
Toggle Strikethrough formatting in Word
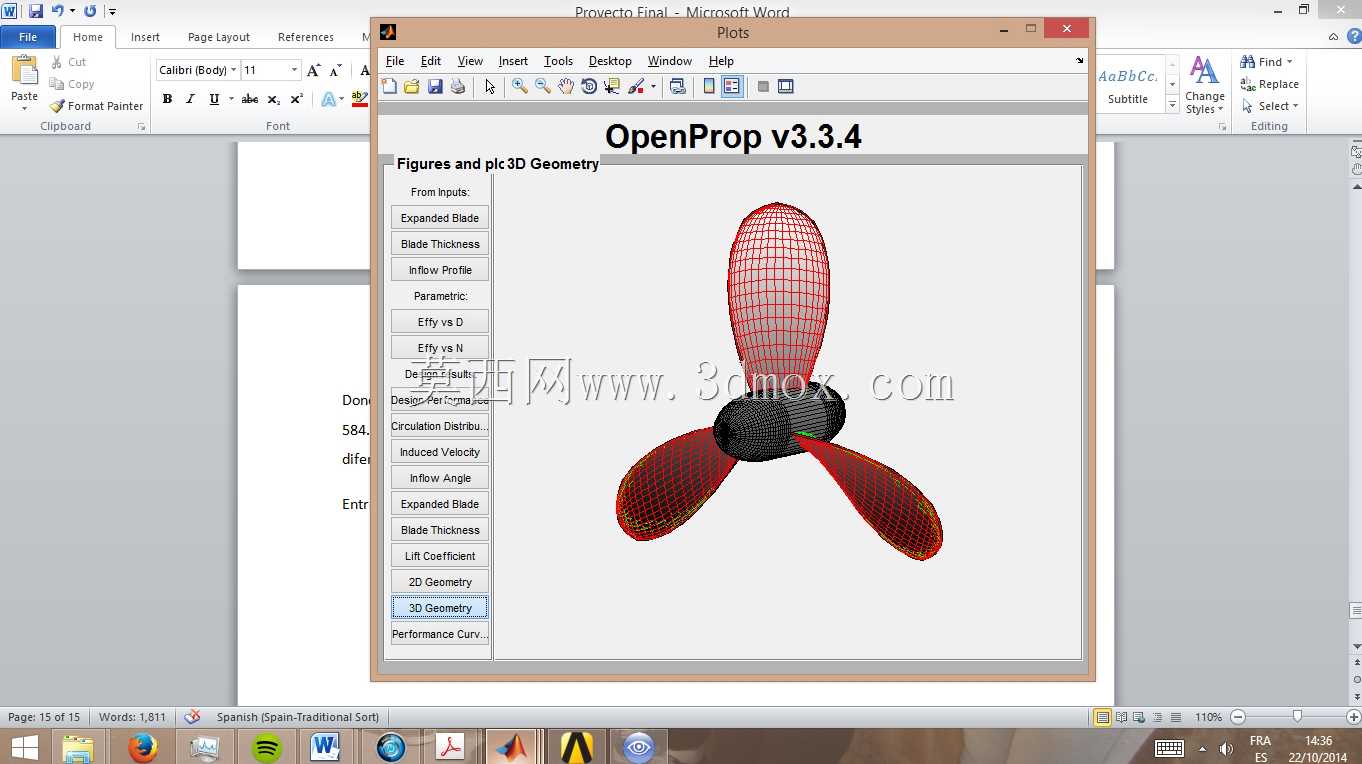(250, 99)
